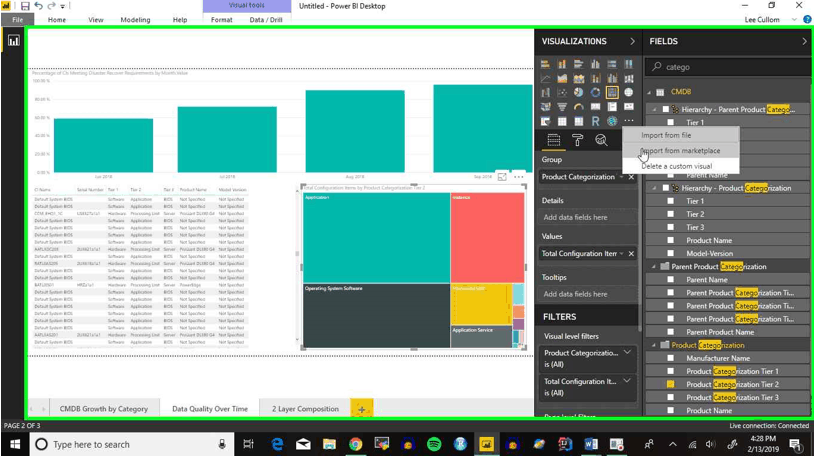Select the slicer visual

(545, 121)
